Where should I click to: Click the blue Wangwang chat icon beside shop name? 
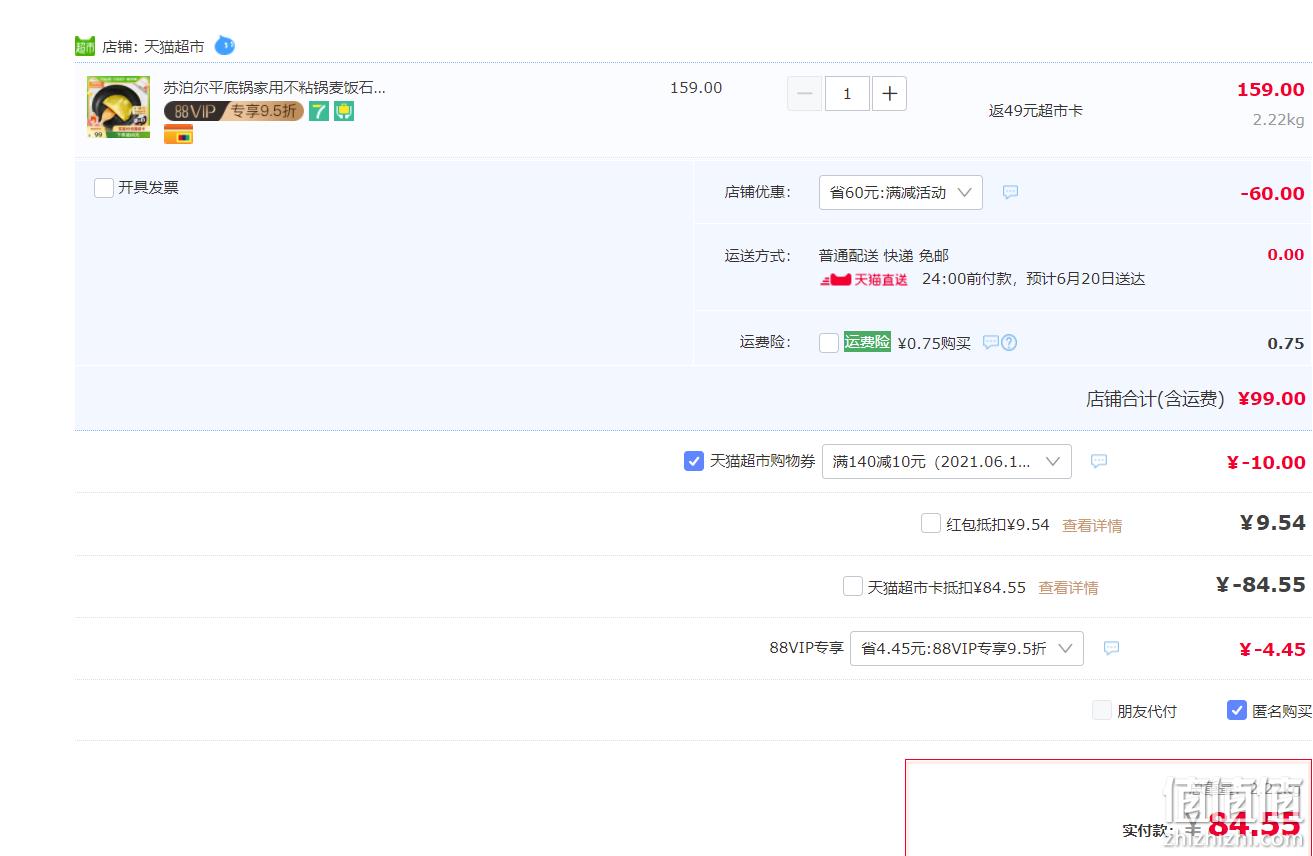pyautogui.click(x=225, y=46)
